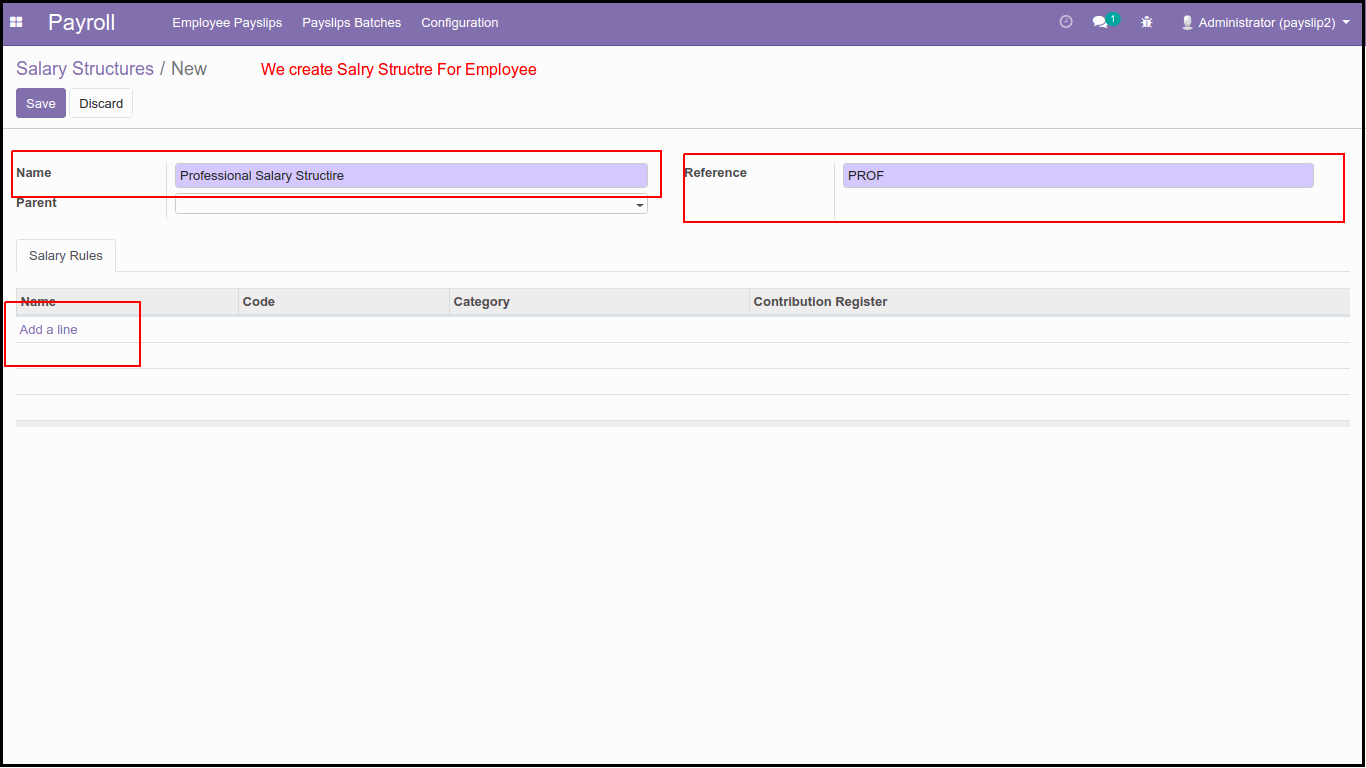The image size is (1366, 768).
Task: Sort by the Name column header in the table
Action: [x=127, y=302]
